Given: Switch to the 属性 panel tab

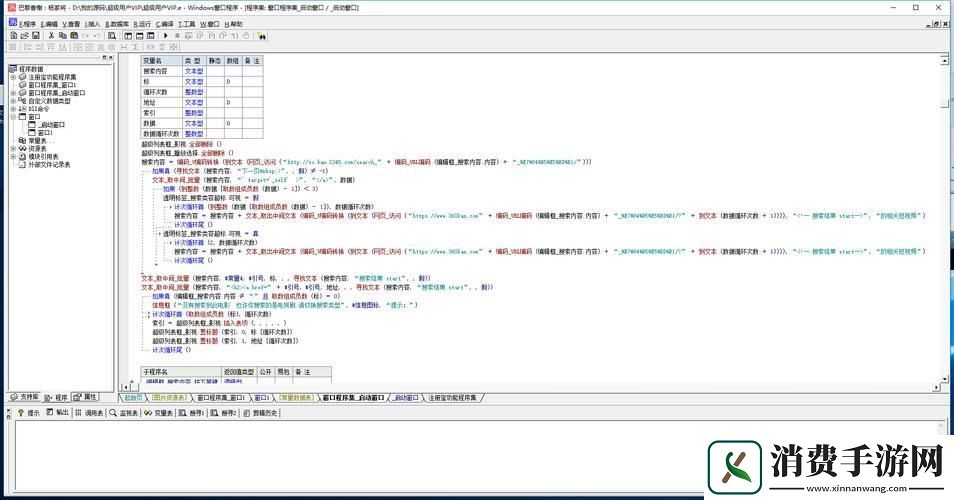Looking at the screenshot, I should click(x=85, y=397).
